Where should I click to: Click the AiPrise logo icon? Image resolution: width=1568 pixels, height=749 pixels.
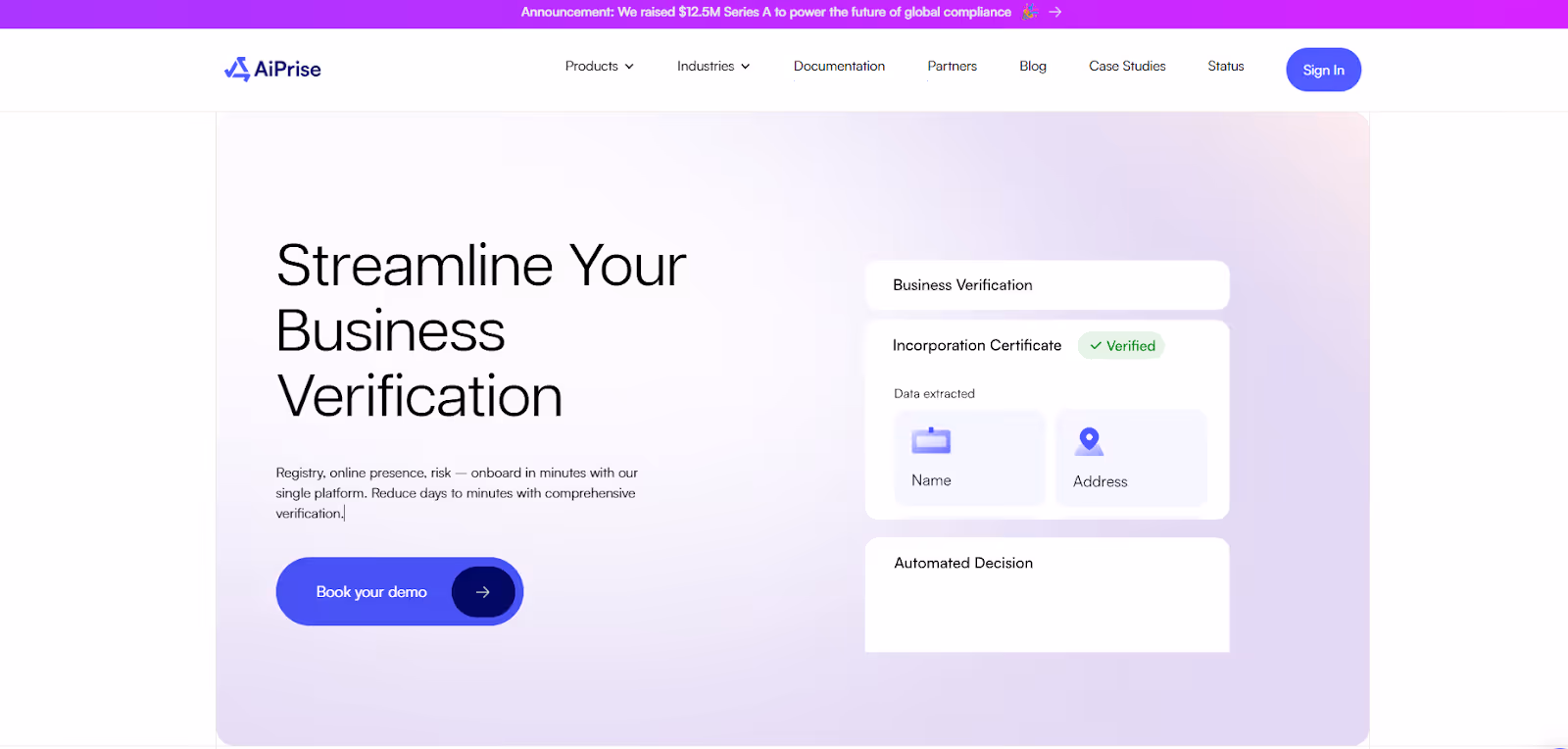point(237,69)
